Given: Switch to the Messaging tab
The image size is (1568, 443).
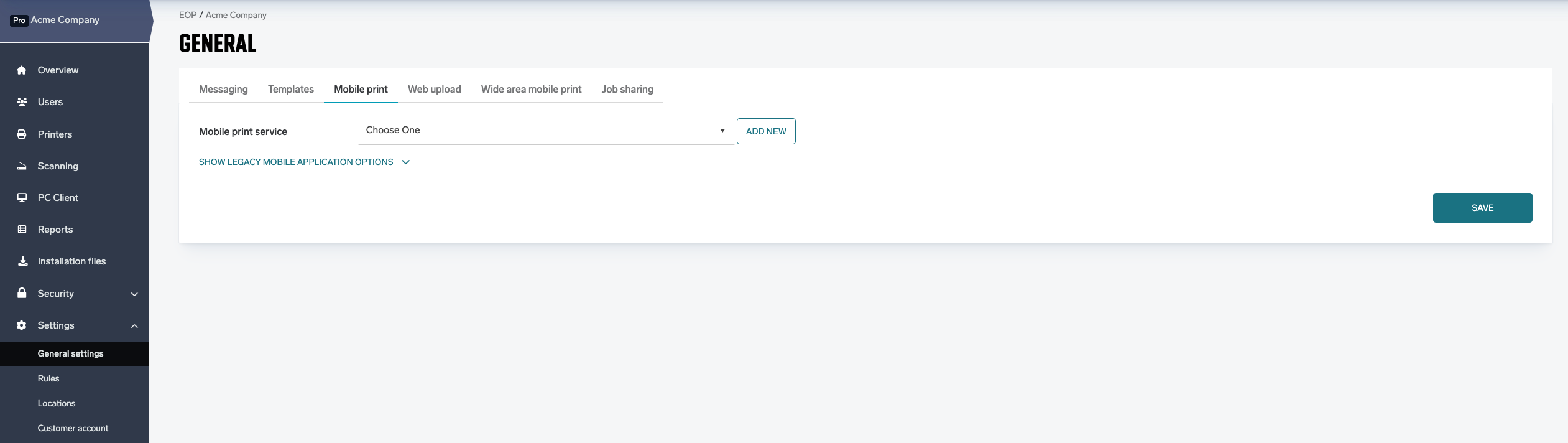Looking at the screenshot, I should 223,90.
